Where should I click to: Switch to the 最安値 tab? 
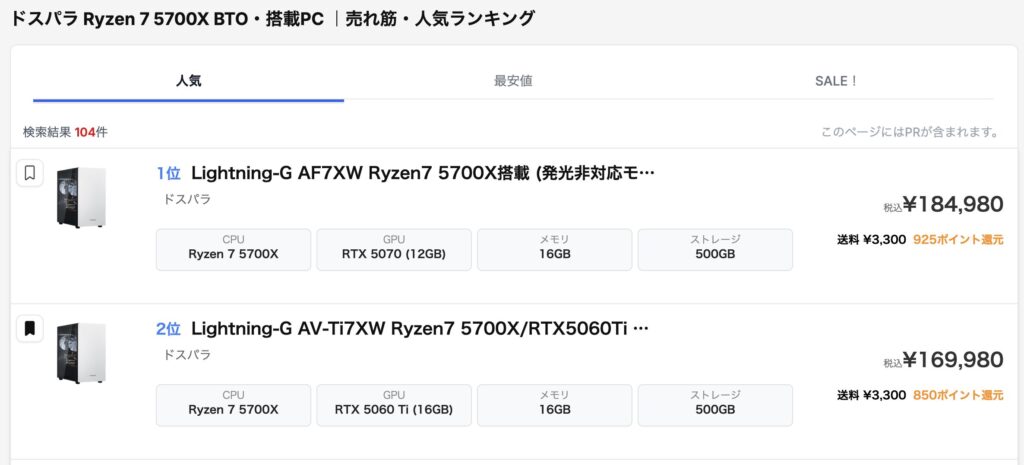click(x=513, y=81)
